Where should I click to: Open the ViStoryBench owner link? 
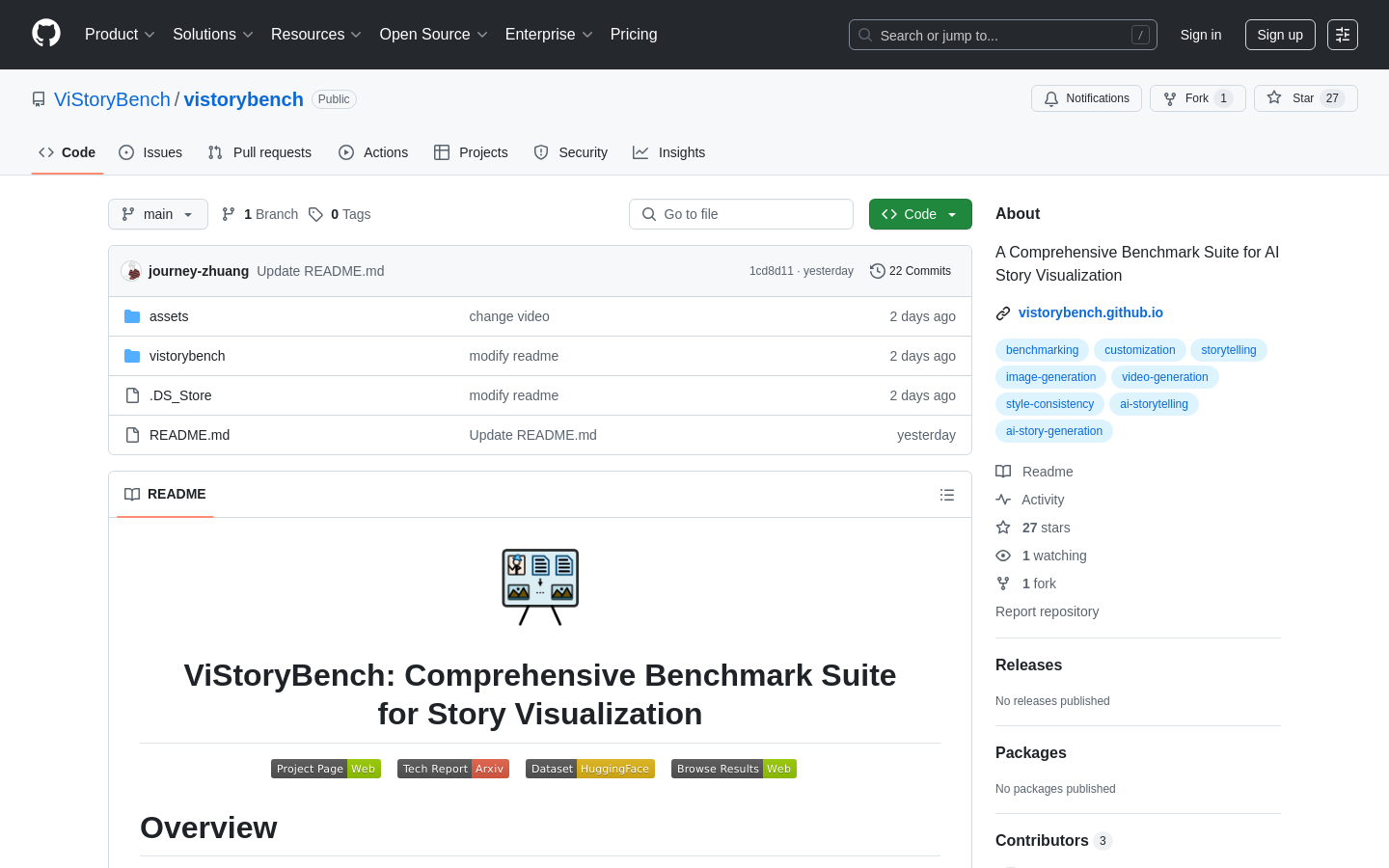112,99
